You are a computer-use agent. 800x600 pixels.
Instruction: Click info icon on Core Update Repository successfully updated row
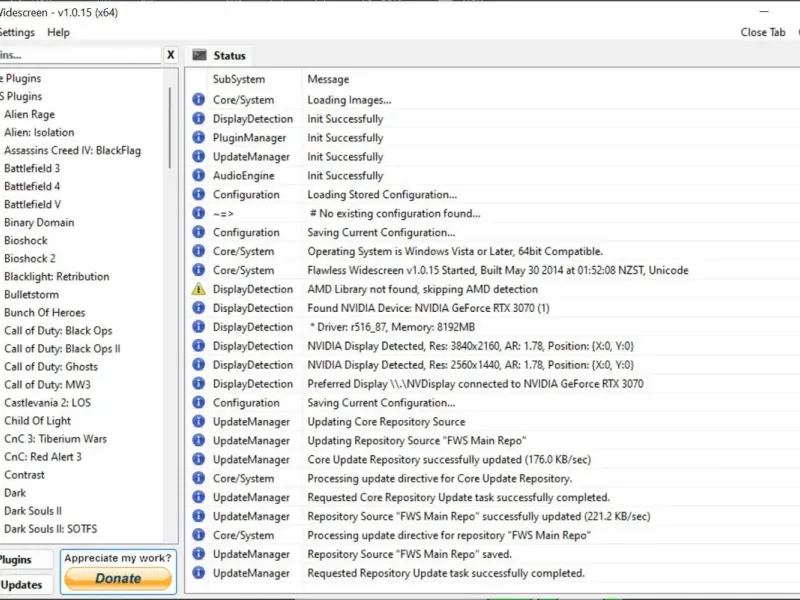[x=198, y=459]
